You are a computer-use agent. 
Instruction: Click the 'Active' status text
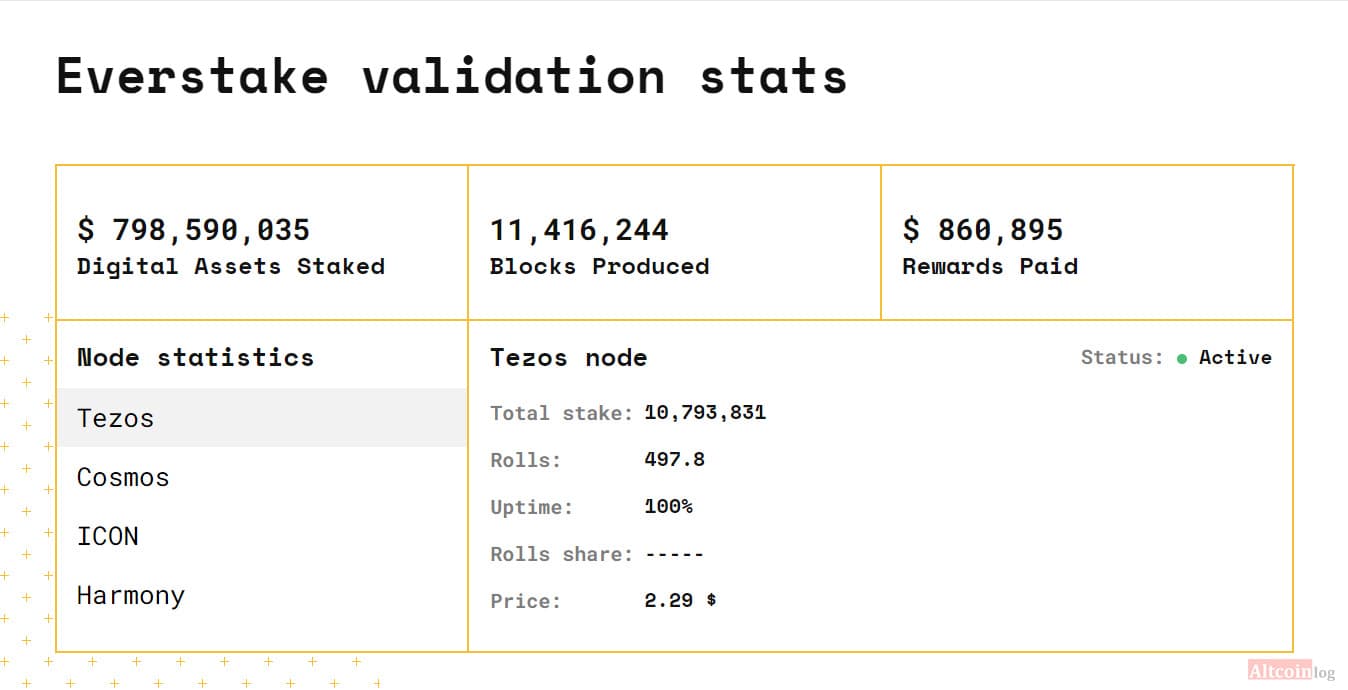1235,357
